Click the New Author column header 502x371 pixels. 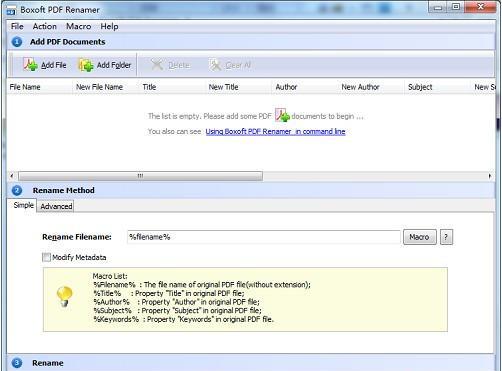click(x=371, y=87)
